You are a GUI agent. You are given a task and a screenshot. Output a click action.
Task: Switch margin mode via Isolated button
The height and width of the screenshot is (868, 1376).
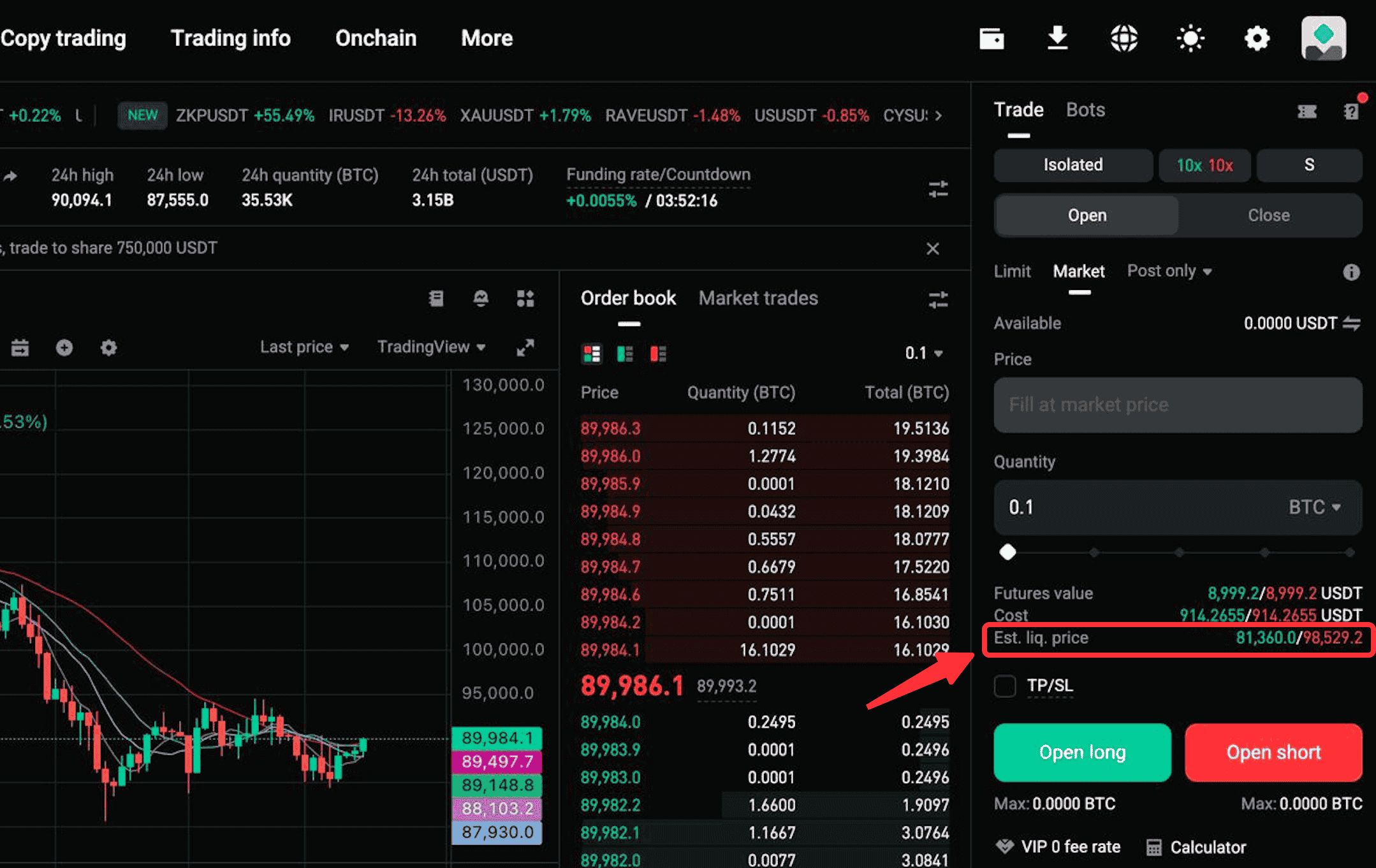tap(1072, 164)
